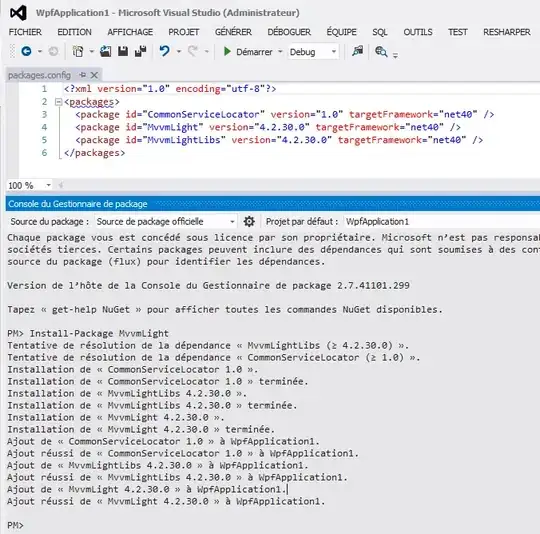
Task: Click the editor horizontal scroll left arrow
Action: (x=61, y=185)
